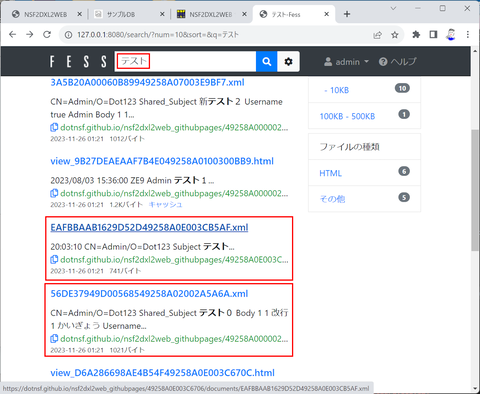Screen dimensions: 480x394
Task: Filter file type HTML
Action: 330,173
